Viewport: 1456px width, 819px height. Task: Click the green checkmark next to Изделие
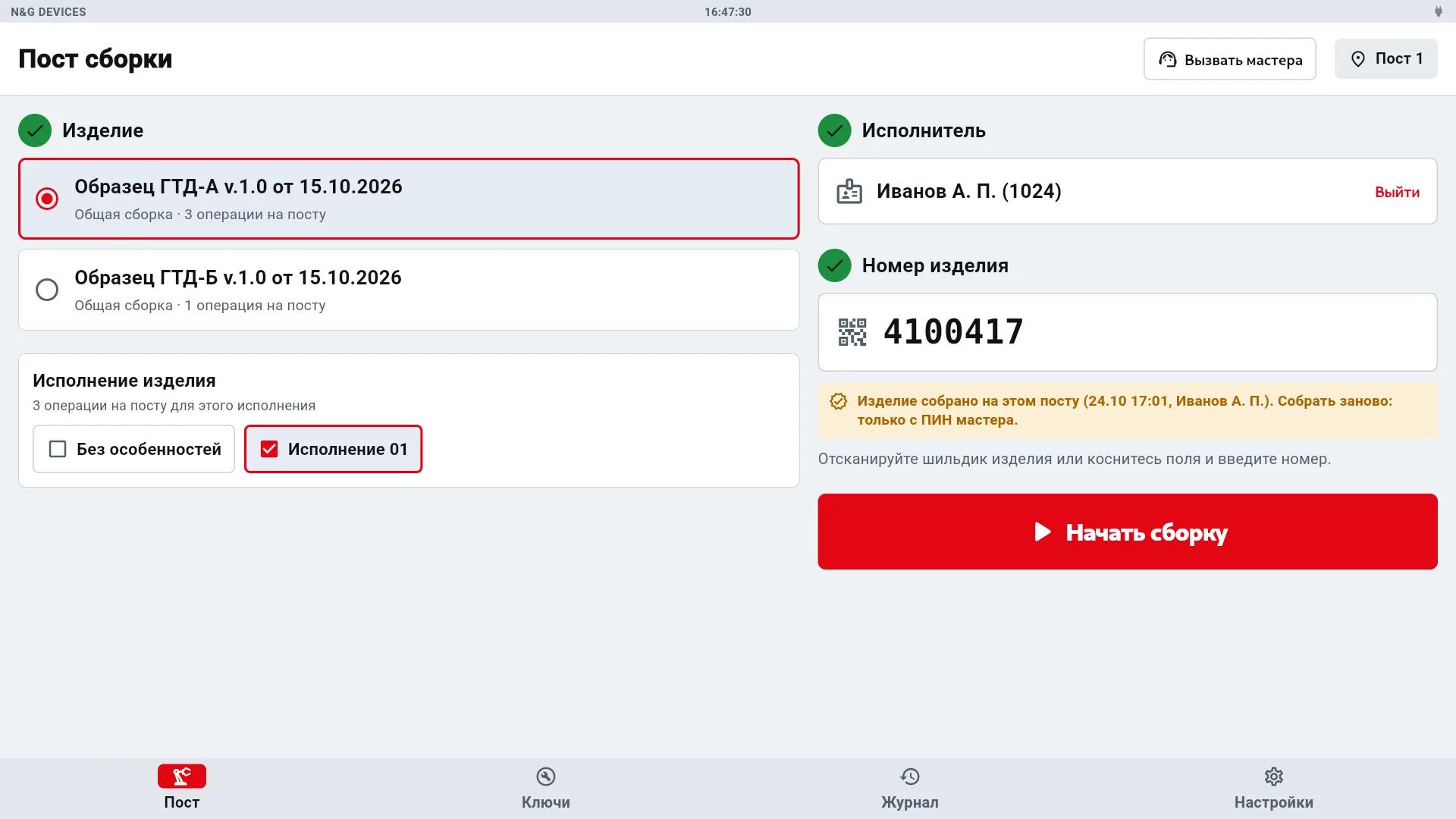pyautogui.click(x=35, y=130)
